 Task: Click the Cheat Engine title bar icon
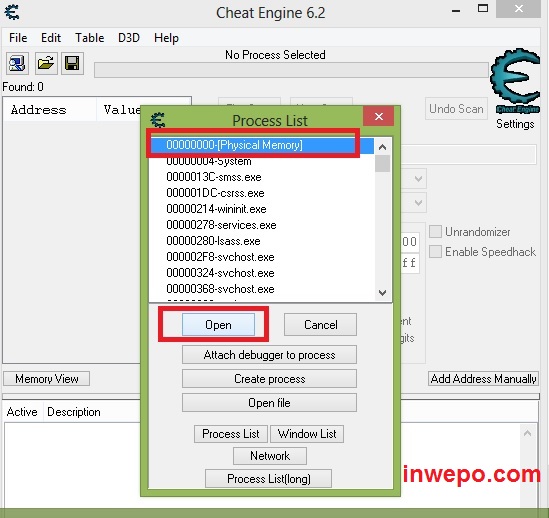12,12
